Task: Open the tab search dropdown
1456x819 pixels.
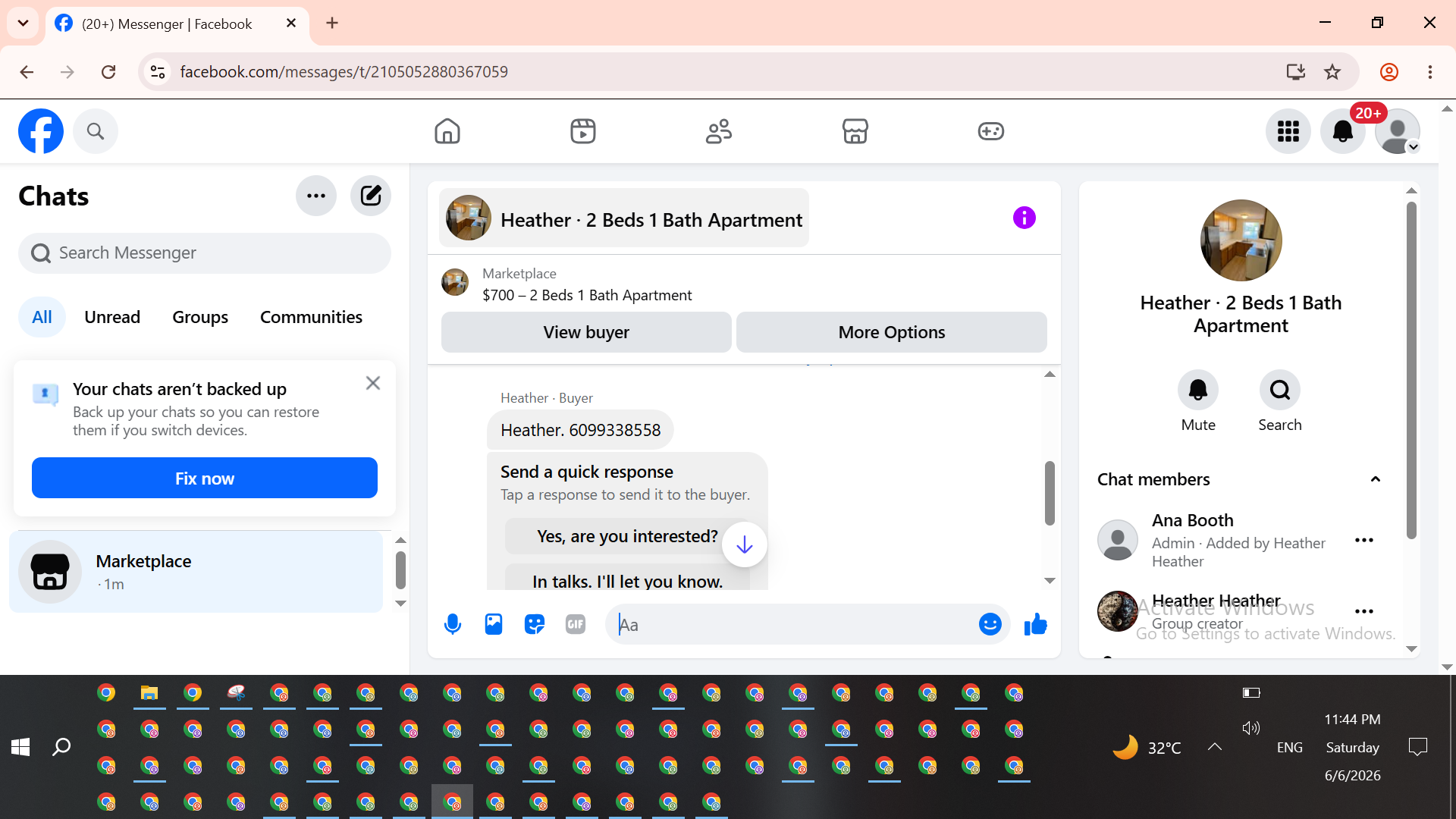Action: (x=23, y=24)
